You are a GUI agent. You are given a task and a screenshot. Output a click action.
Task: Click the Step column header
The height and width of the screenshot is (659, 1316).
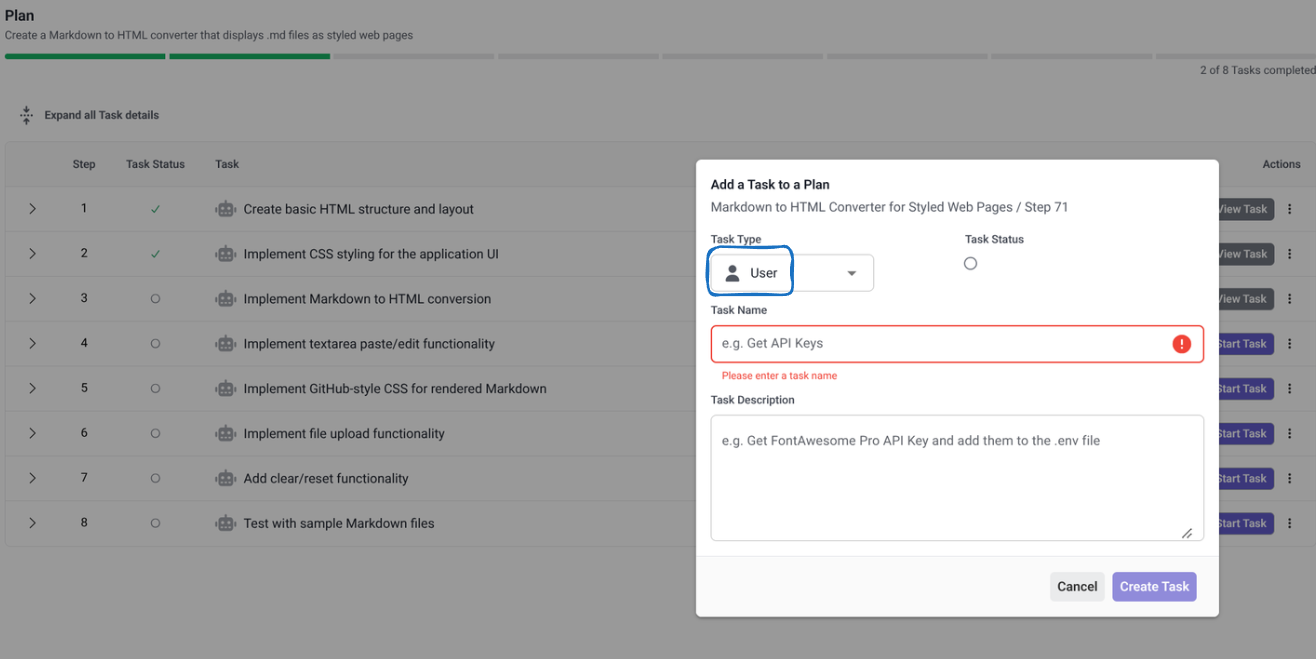84,164
